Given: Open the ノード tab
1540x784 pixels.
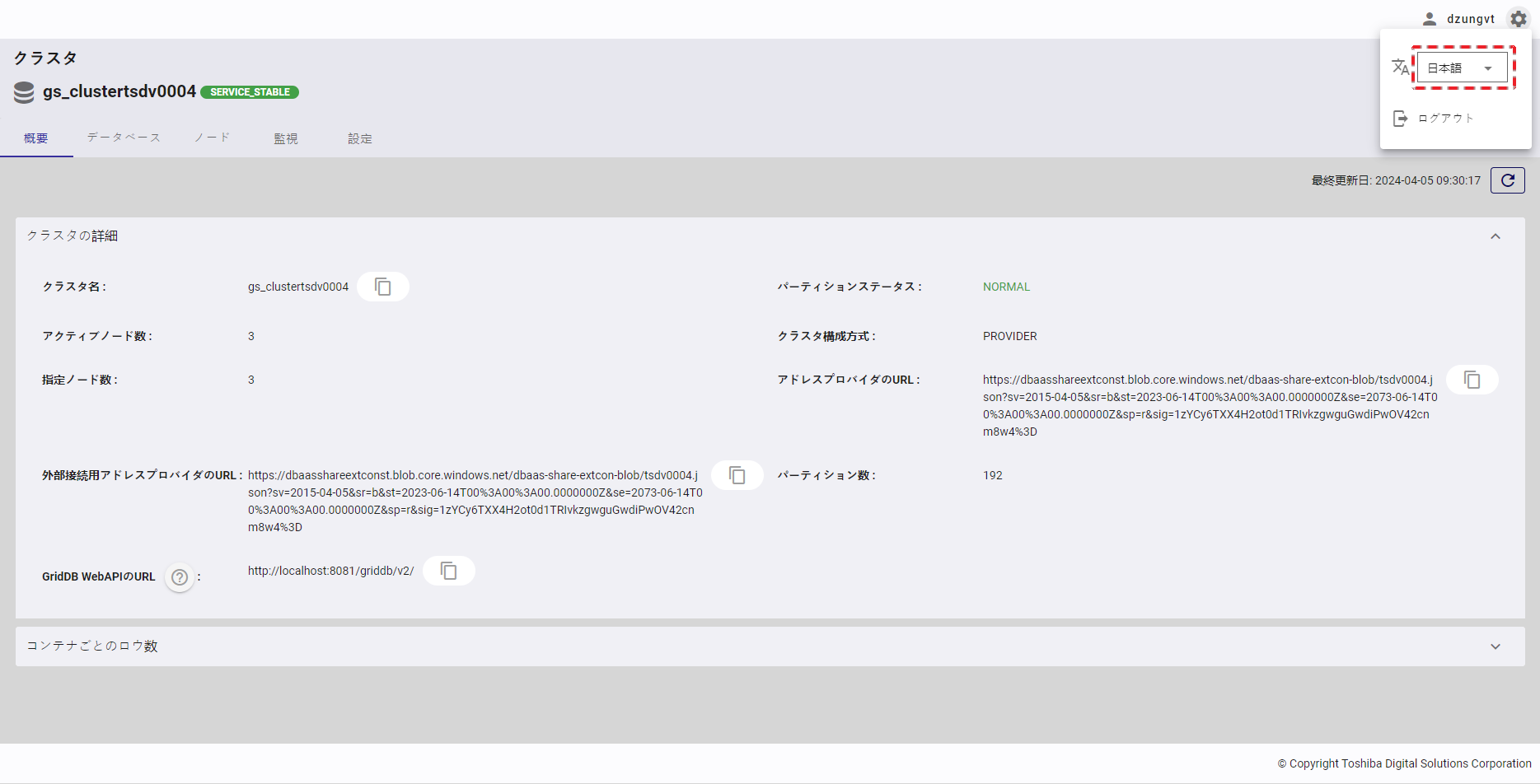Looking at the screenshot, I should point(212,138).
